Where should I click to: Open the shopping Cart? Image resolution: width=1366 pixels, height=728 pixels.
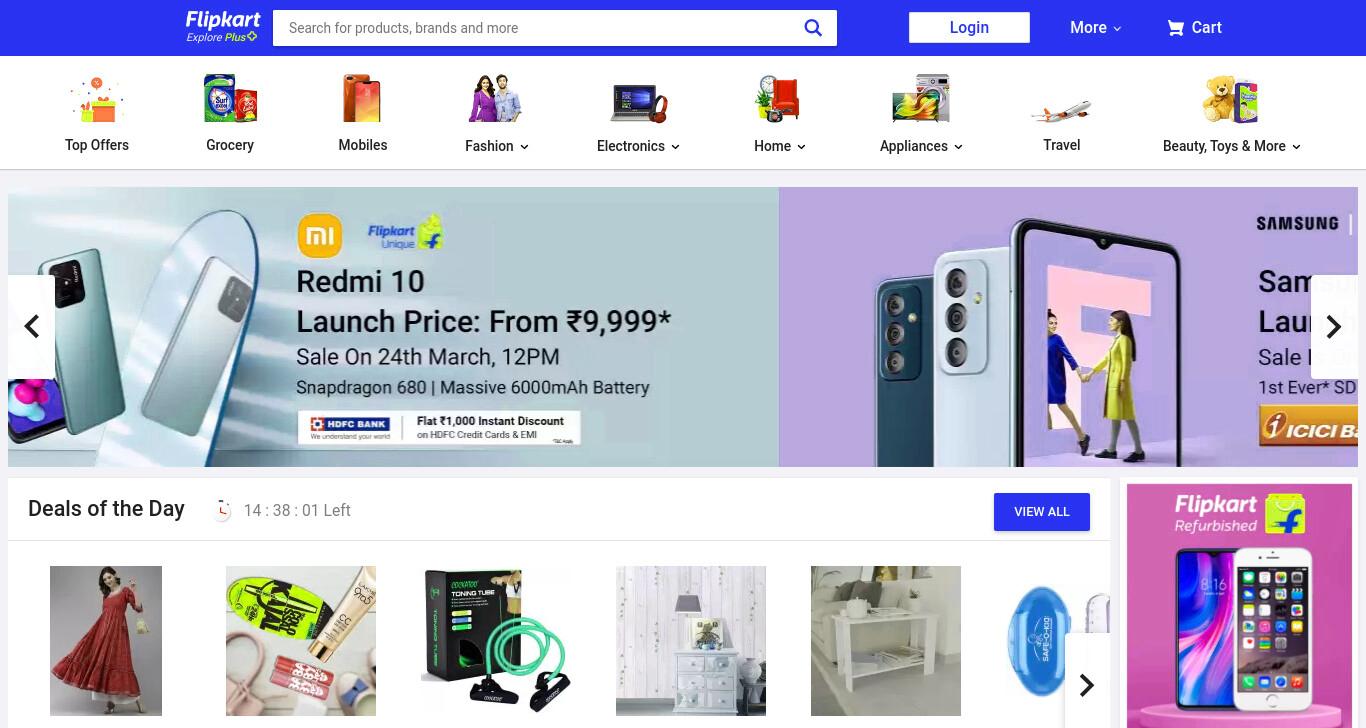pos(1194,28)
